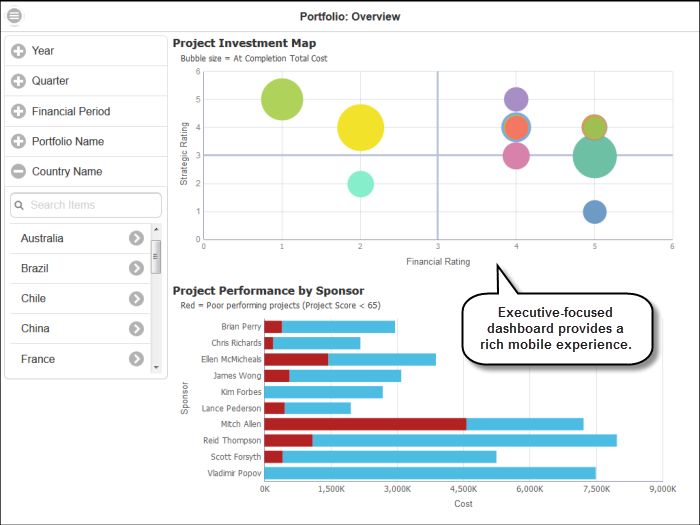Select the large green bubble at rating 1
Image resolution: width=700 pixels, height=525 pixels.
coord(282,99)
